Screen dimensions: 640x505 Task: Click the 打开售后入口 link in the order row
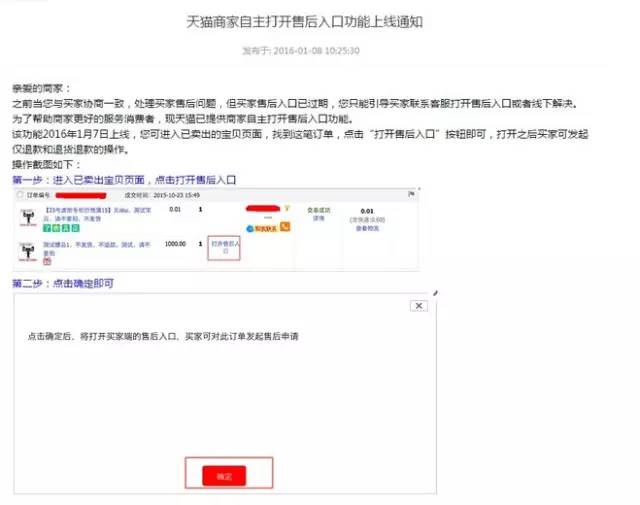pyautogui.click(x=224, y=247)
